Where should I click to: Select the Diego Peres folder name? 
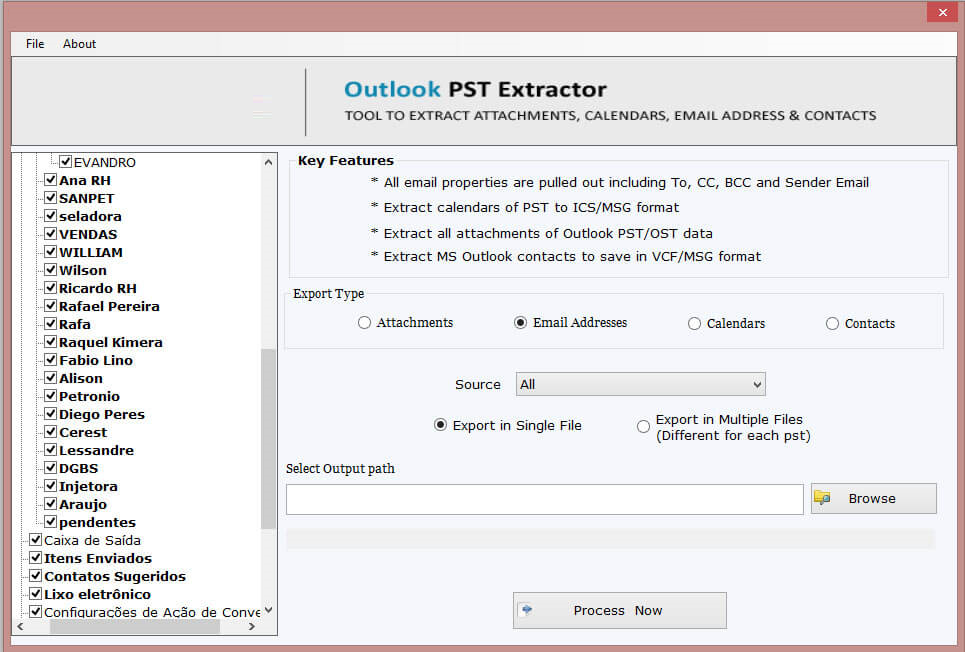click(x=102, y=414)
